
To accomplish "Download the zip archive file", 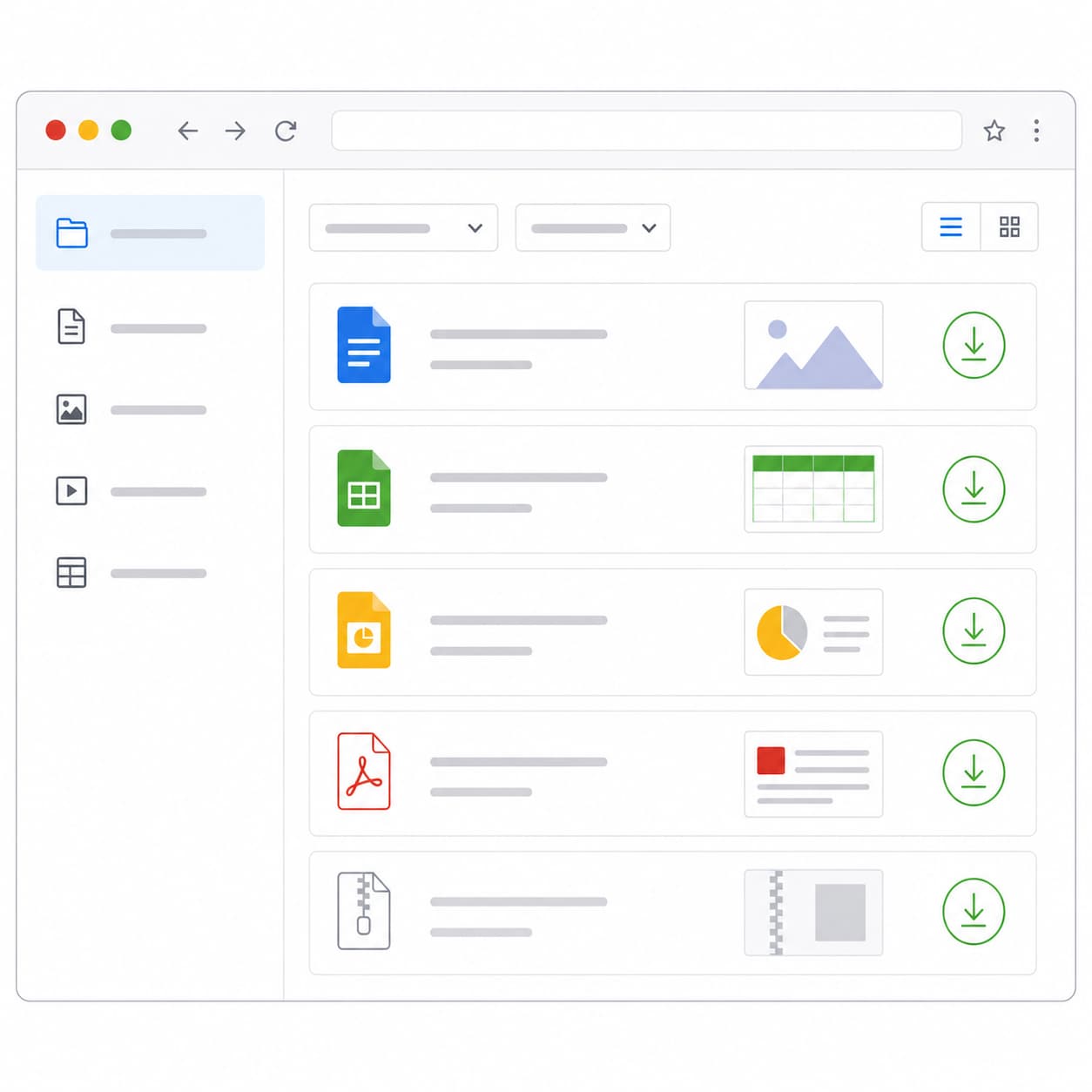I will (x=974, y=912).
